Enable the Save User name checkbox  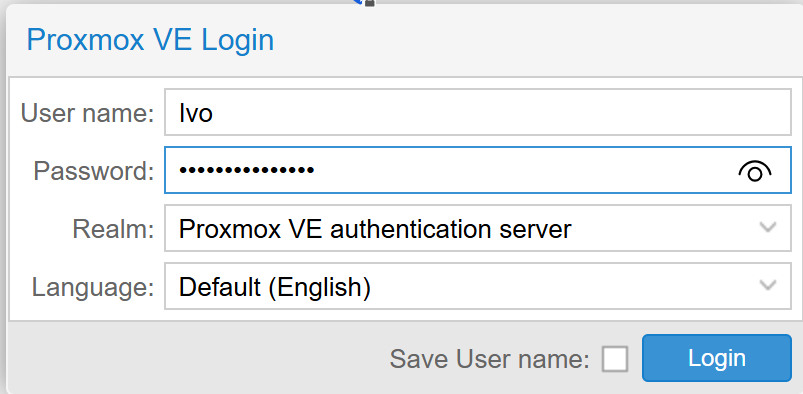coord(615,359)
